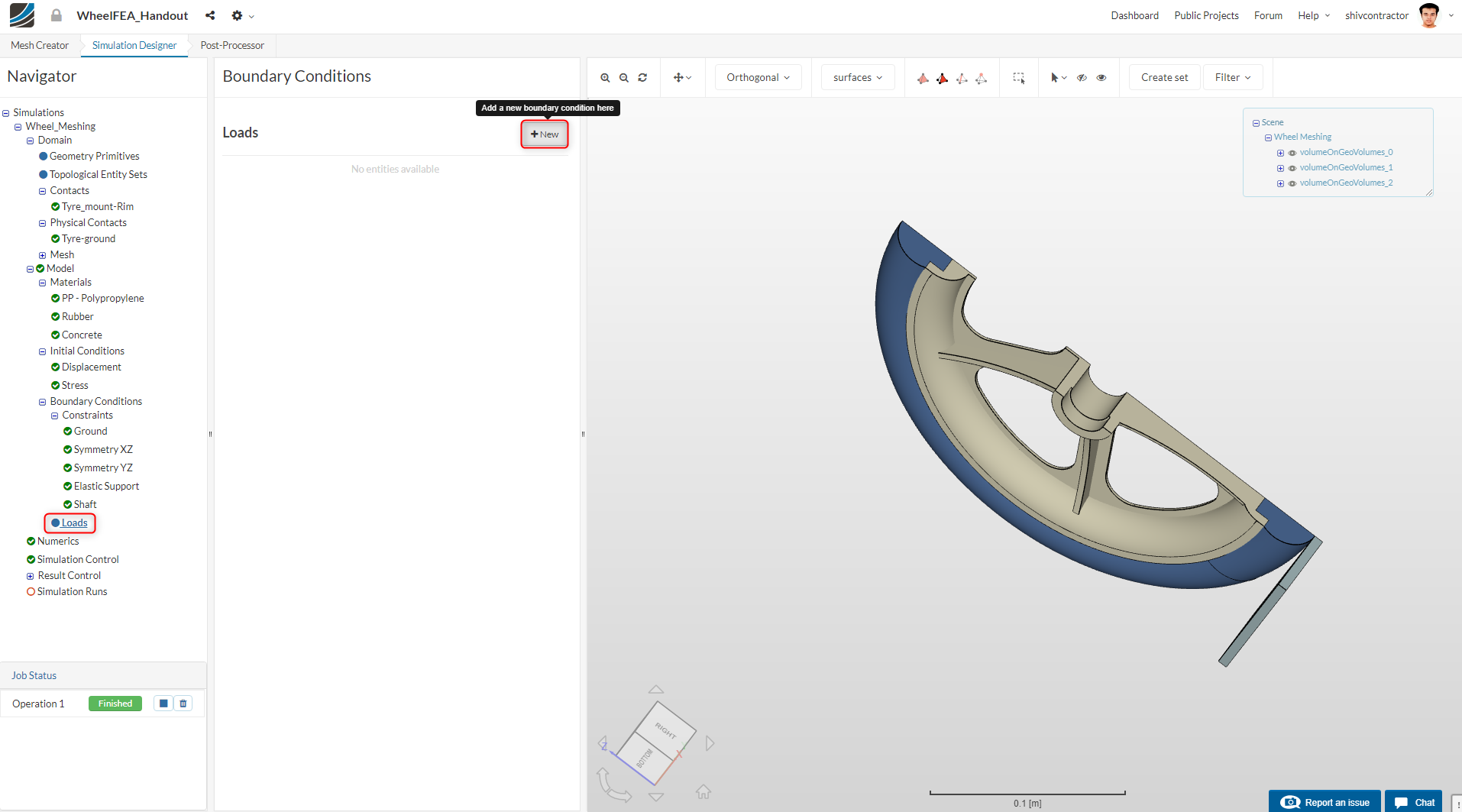
Task: Click the New button to add load
Action: pos(545,134)
